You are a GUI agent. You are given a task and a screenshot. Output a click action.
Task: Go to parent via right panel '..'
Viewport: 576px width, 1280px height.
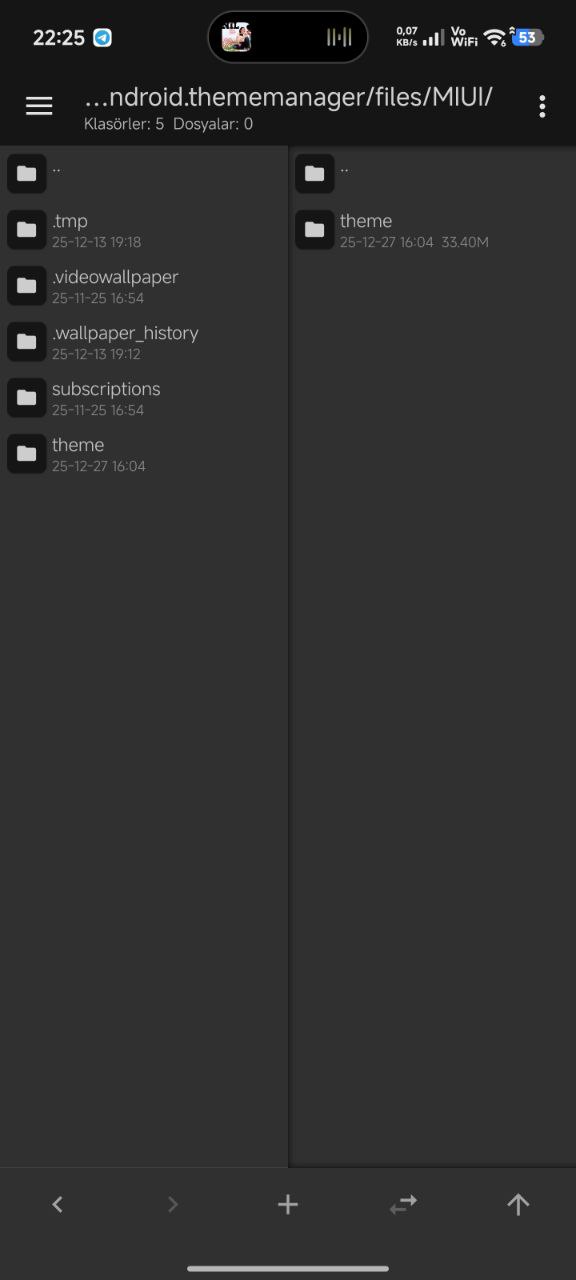pos(433,174)
